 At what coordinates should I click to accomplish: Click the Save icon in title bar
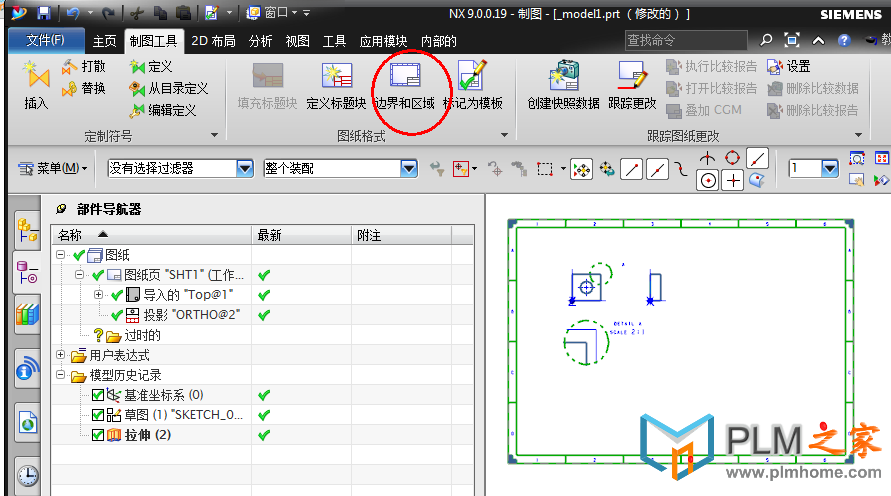click(x=44, y=12)
